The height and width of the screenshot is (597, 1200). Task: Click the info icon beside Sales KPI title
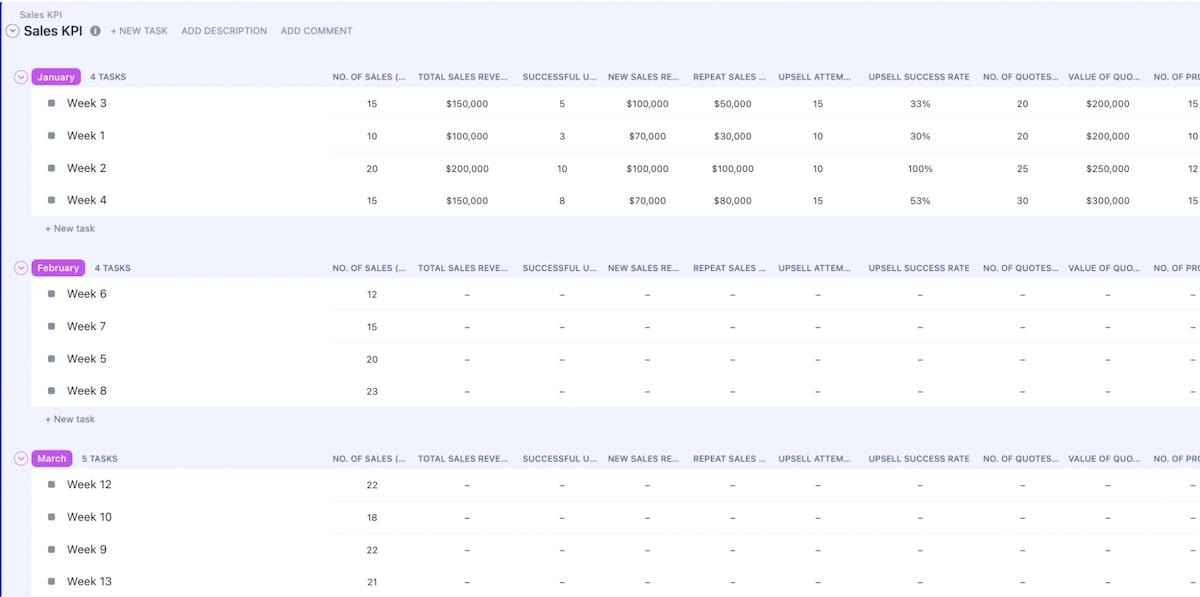(96, 31)
